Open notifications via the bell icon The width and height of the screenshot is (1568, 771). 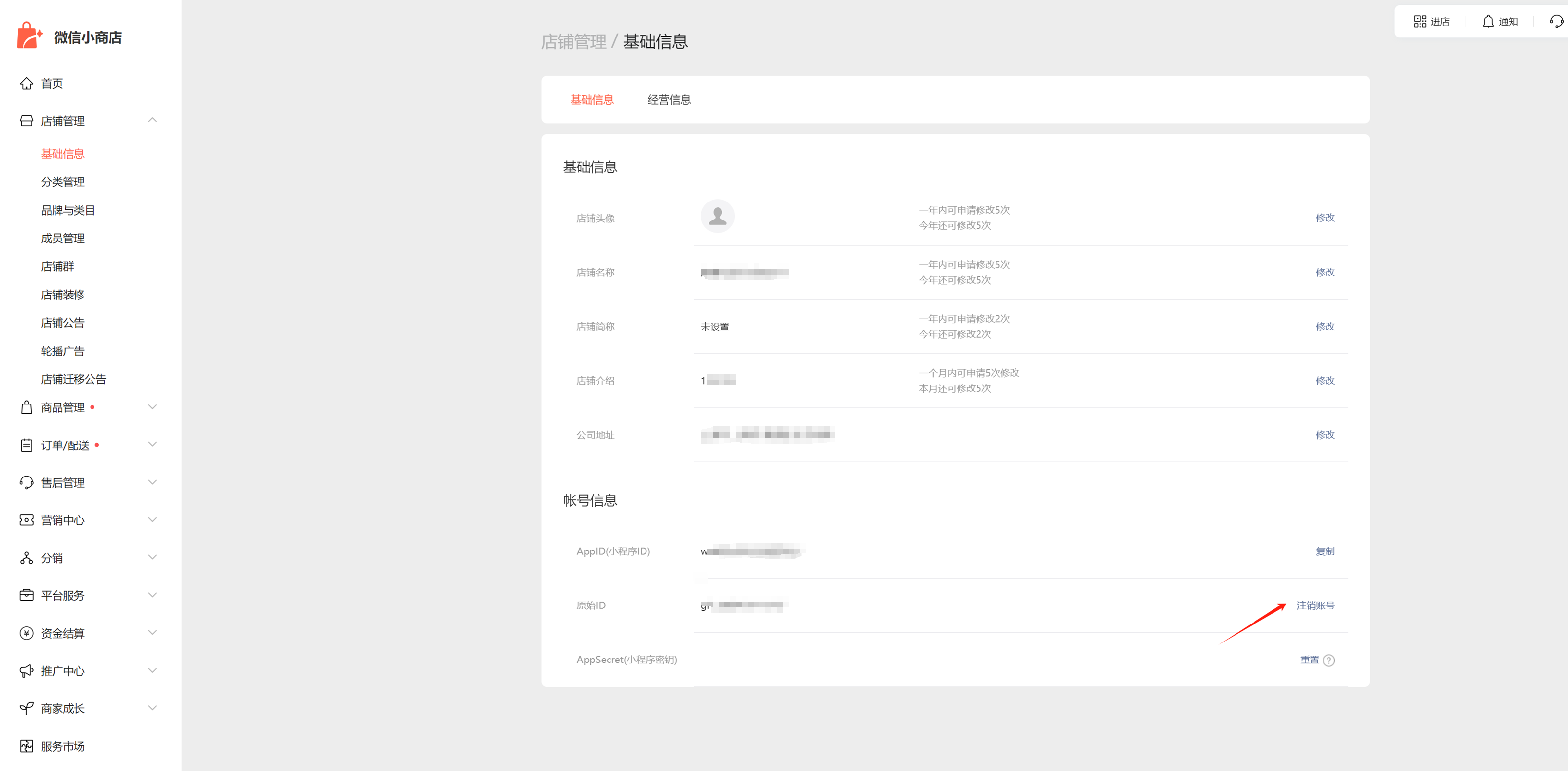[1488, 22]
